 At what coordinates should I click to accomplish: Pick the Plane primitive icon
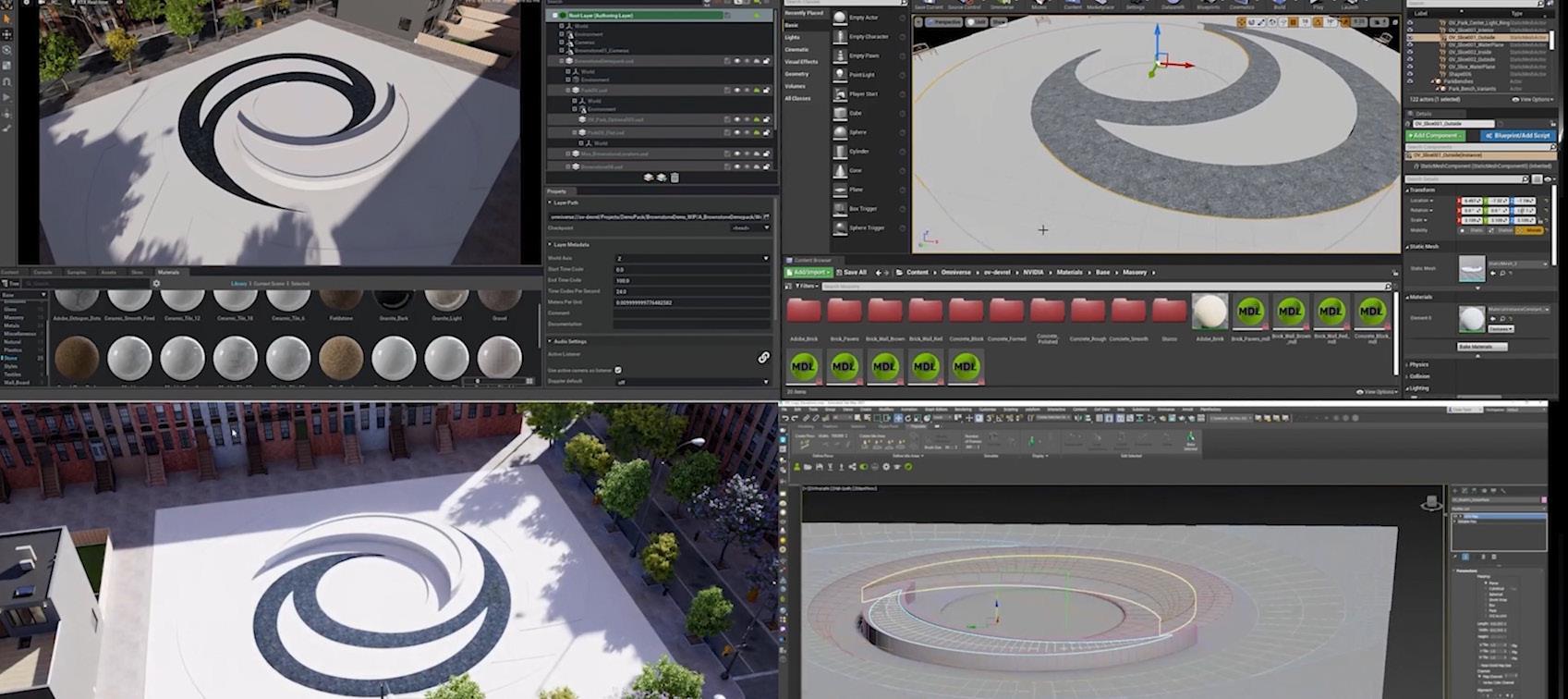coord(840,190)
